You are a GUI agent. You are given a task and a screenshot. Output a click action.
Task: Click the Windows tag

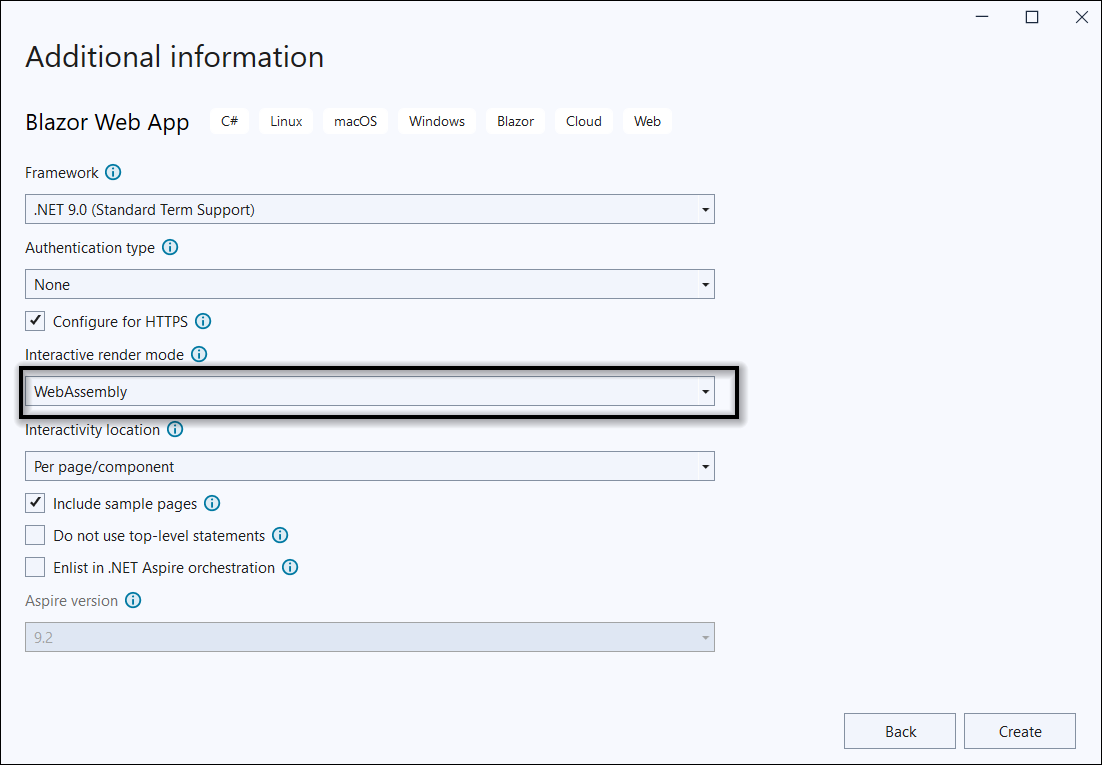[x=437, y=121]
